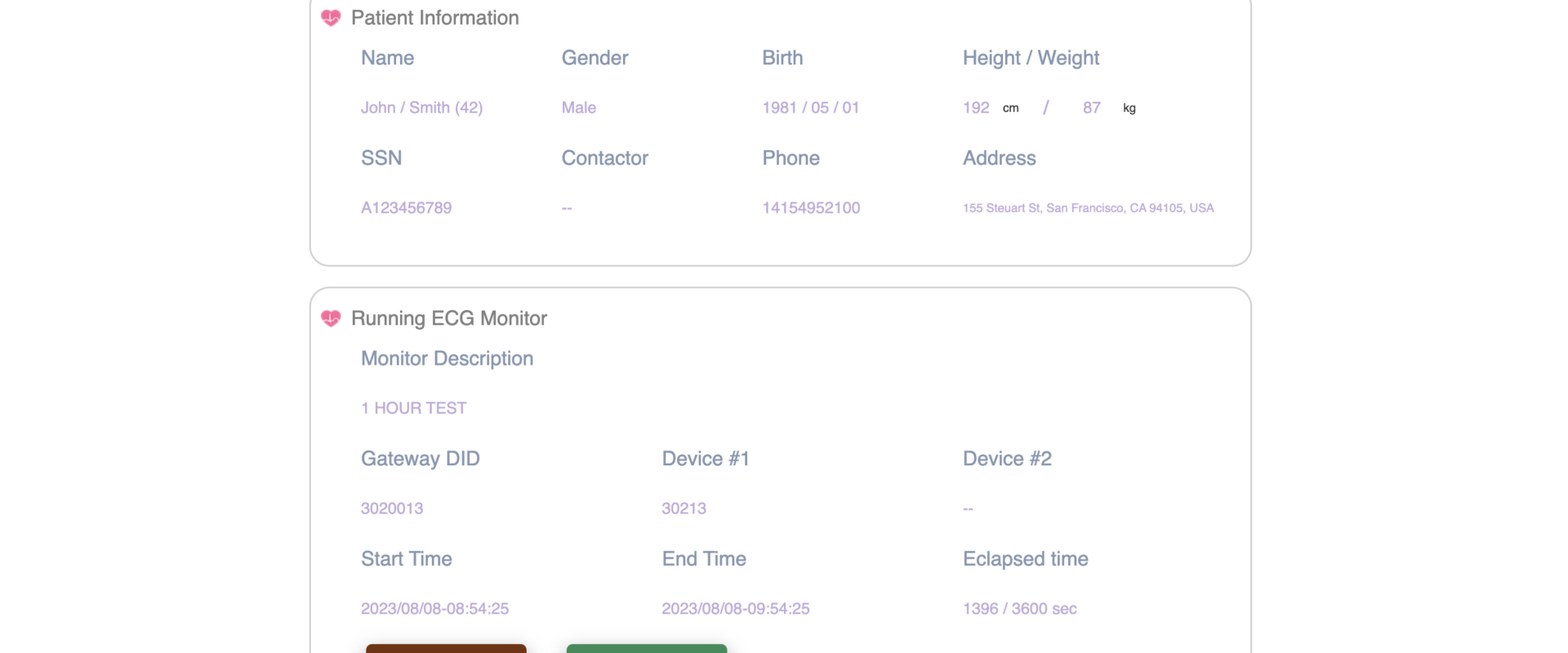Click the Device #1 value 30213
This screenshot has height=653, width=1568.
(x=684, y=509)
